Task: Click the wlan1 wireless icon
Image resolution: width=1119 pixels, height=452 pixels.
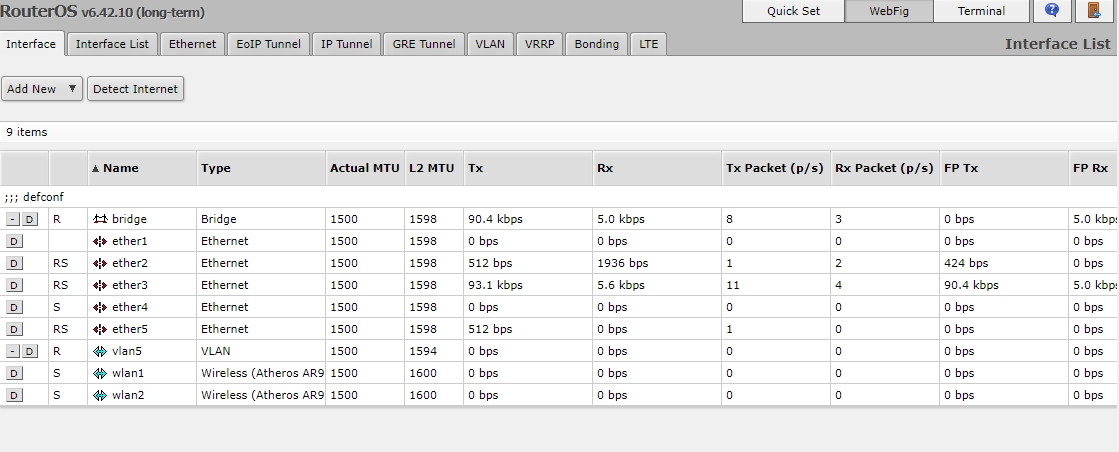Action: point(100,373)
